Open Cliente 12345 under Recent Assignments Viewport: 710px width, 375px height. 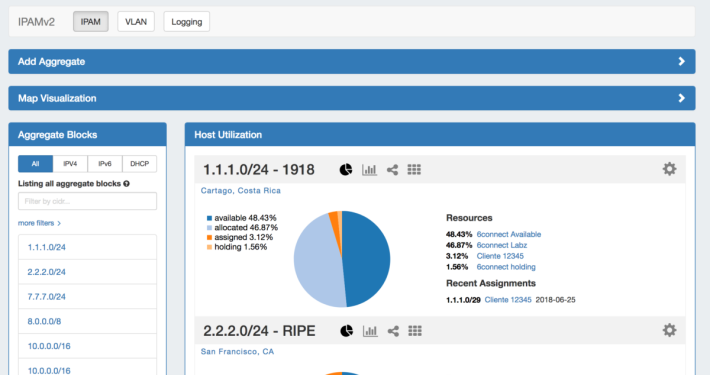click(508, 300)
